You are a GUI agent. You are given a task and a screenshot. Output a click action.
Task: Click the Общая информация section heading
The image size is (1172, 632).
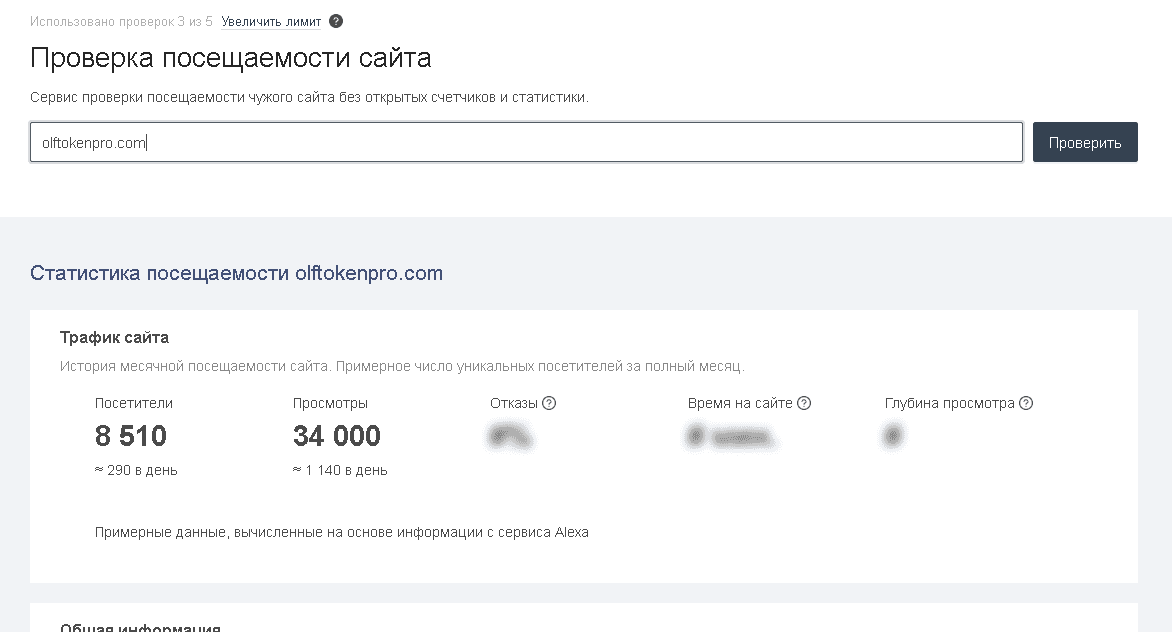[x=140, y=627]
